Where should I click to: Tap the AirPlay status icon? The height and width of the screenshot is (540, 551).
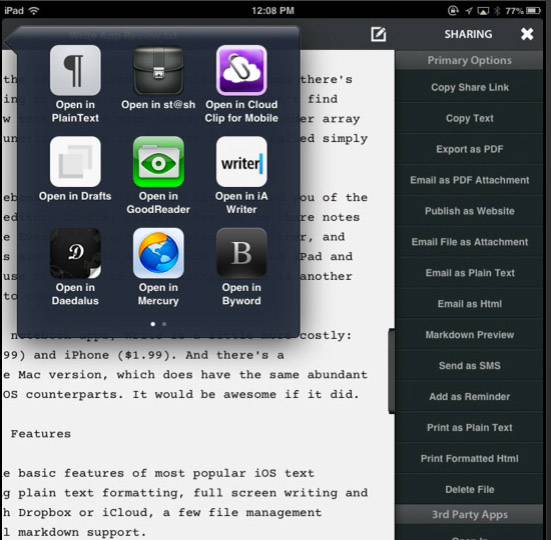point(483,11)
